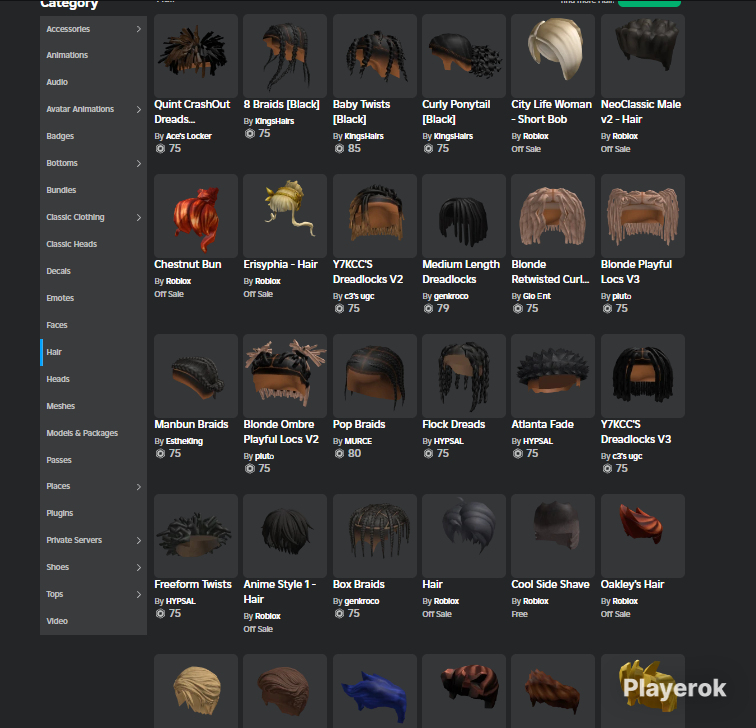Expand the Tops category chevron
Screen dimensions: 756x728
click(139, 594)
